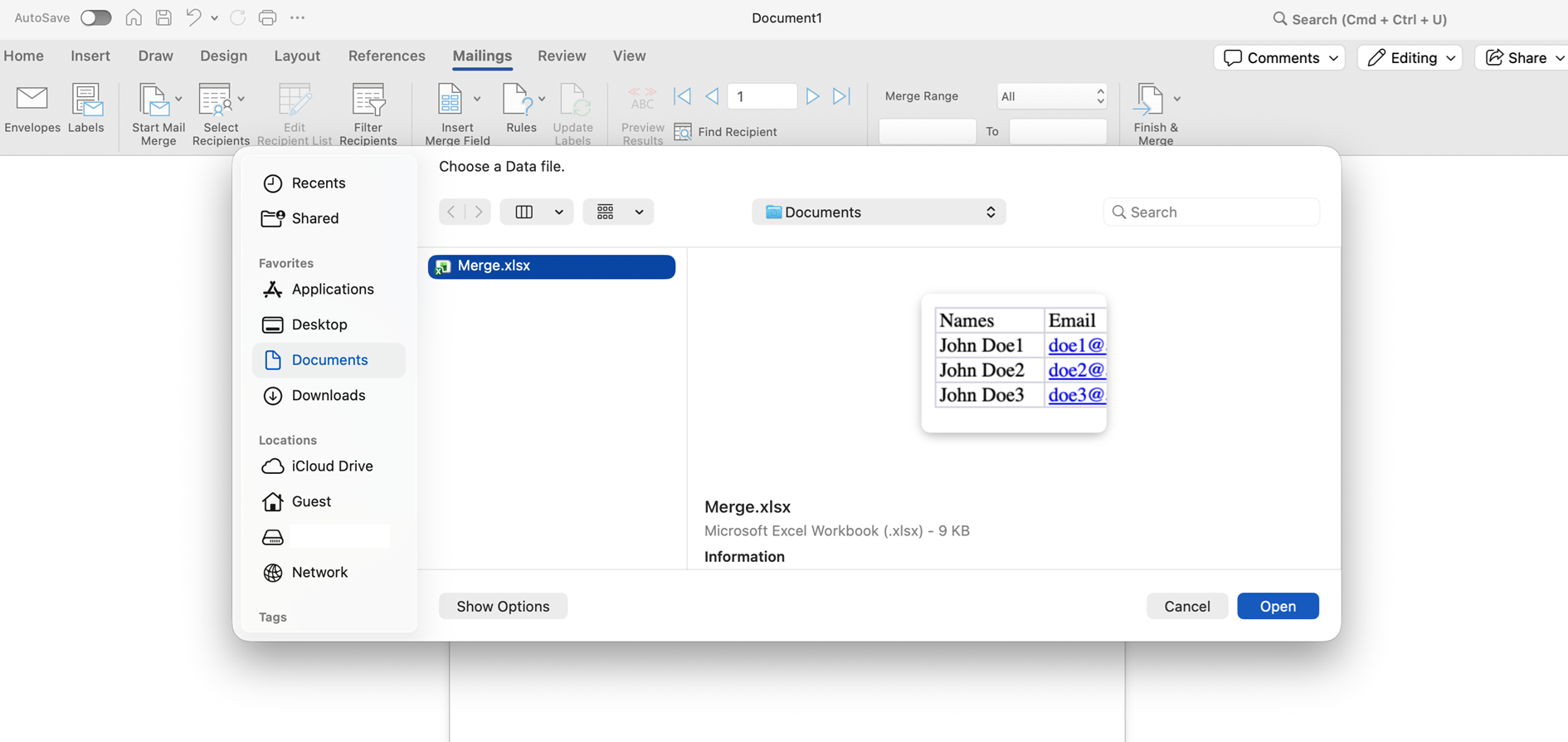Expand the view mode chevron
Viewport: 1568px width, 742px height.
click(559, 212)
